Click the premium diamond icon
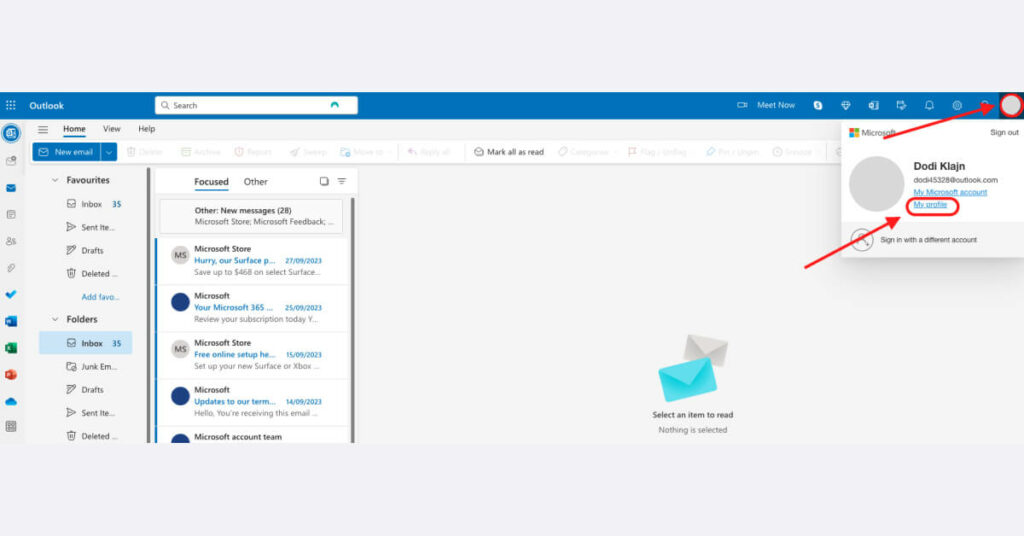Image resolution: width=1024 pixels, height=536 pixels. coord(846,105)
